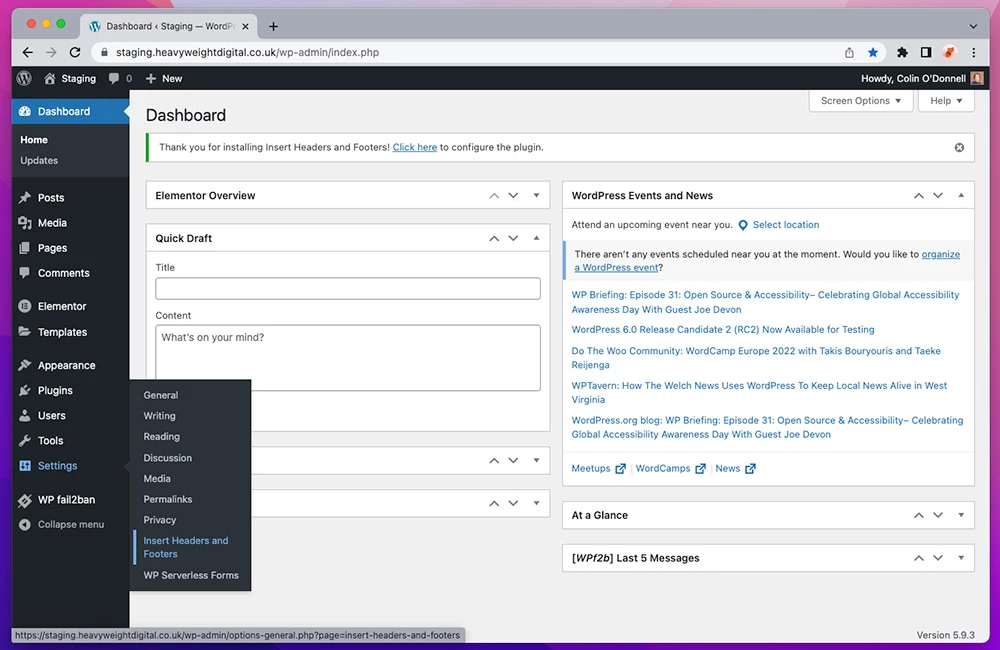Toggle the Elementor Overview panel
The width and height of the screenshot is (1000, 650).
pos(536,196)
